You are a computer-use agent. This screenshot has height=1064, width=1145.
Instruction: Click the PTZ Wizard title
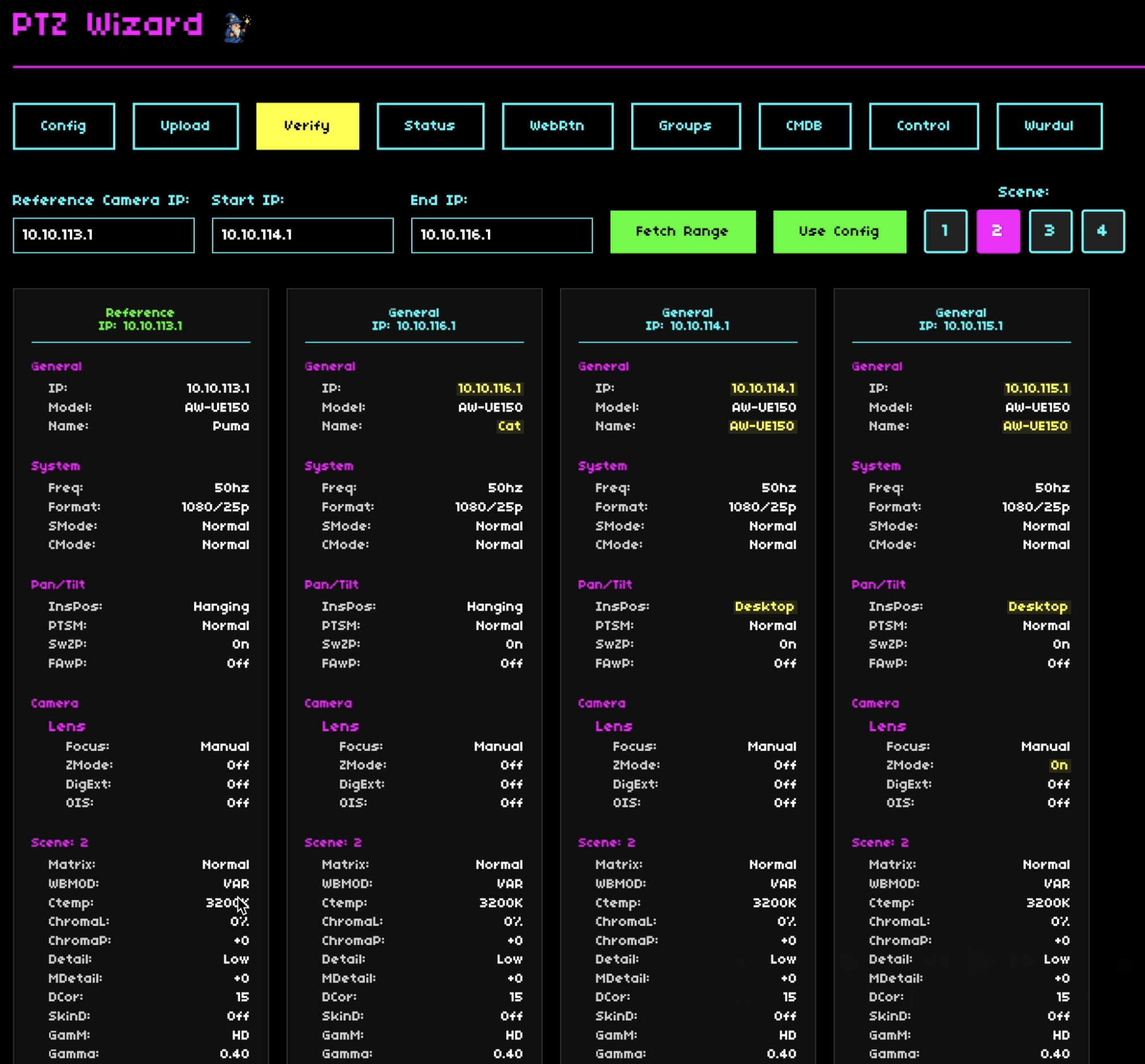pos(108,26)
